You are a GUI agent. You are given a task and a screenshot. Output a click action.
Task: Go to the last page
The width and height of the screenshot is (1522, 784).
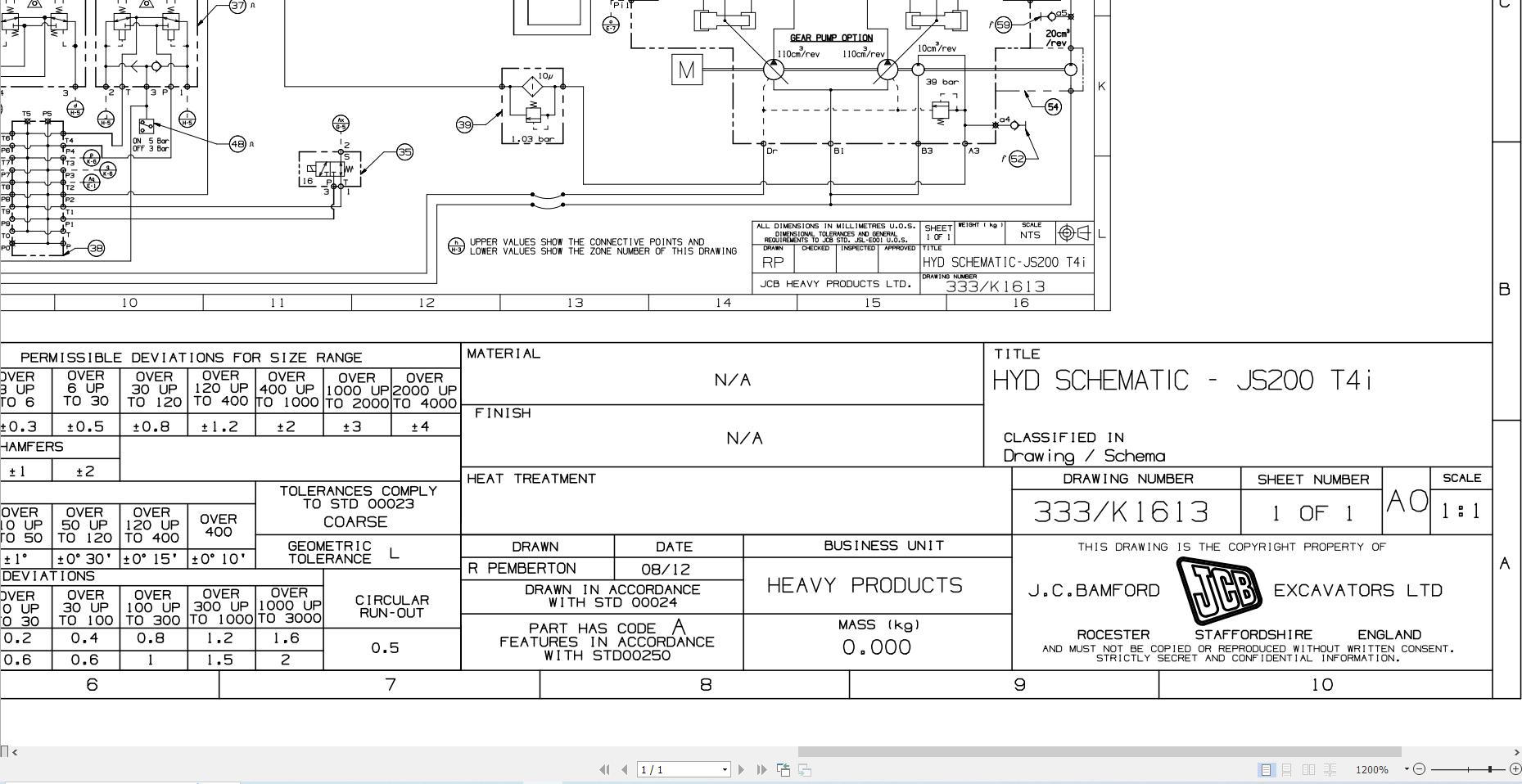click(x=761, y=769)
